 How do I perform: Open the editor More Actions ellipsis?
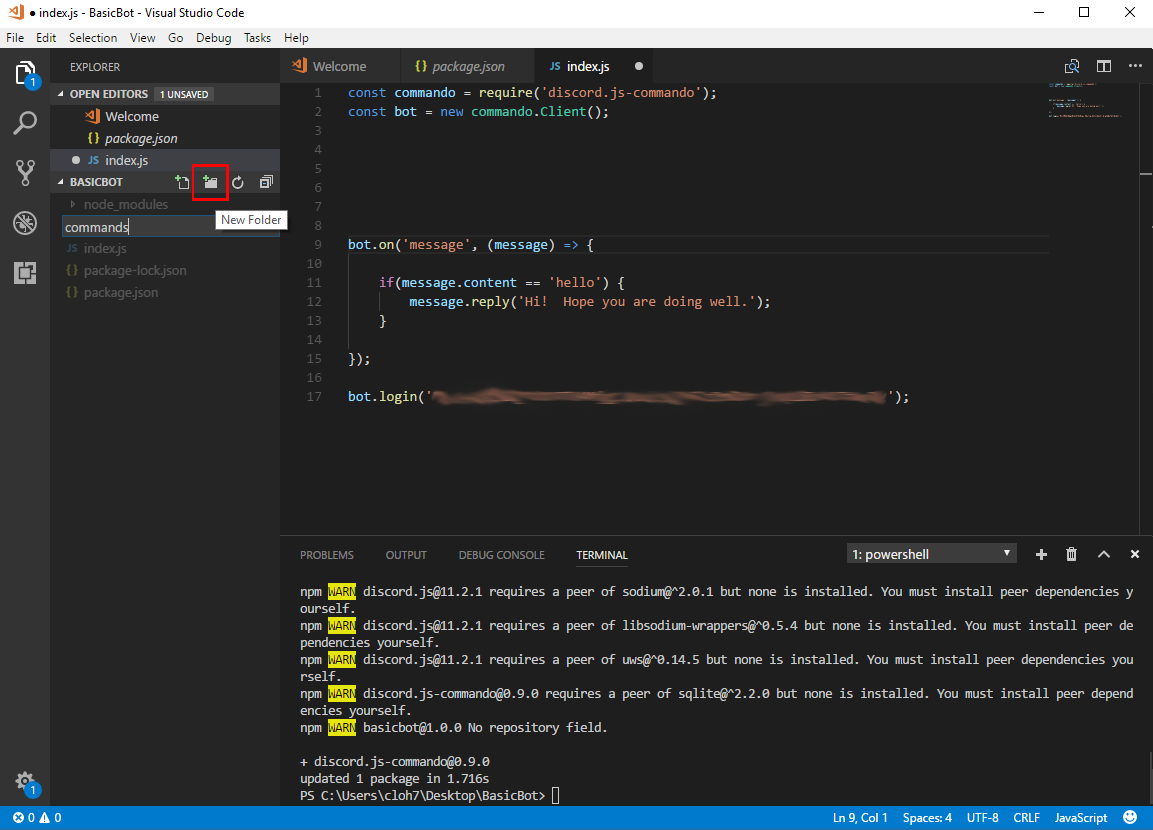click(1135, 66)
